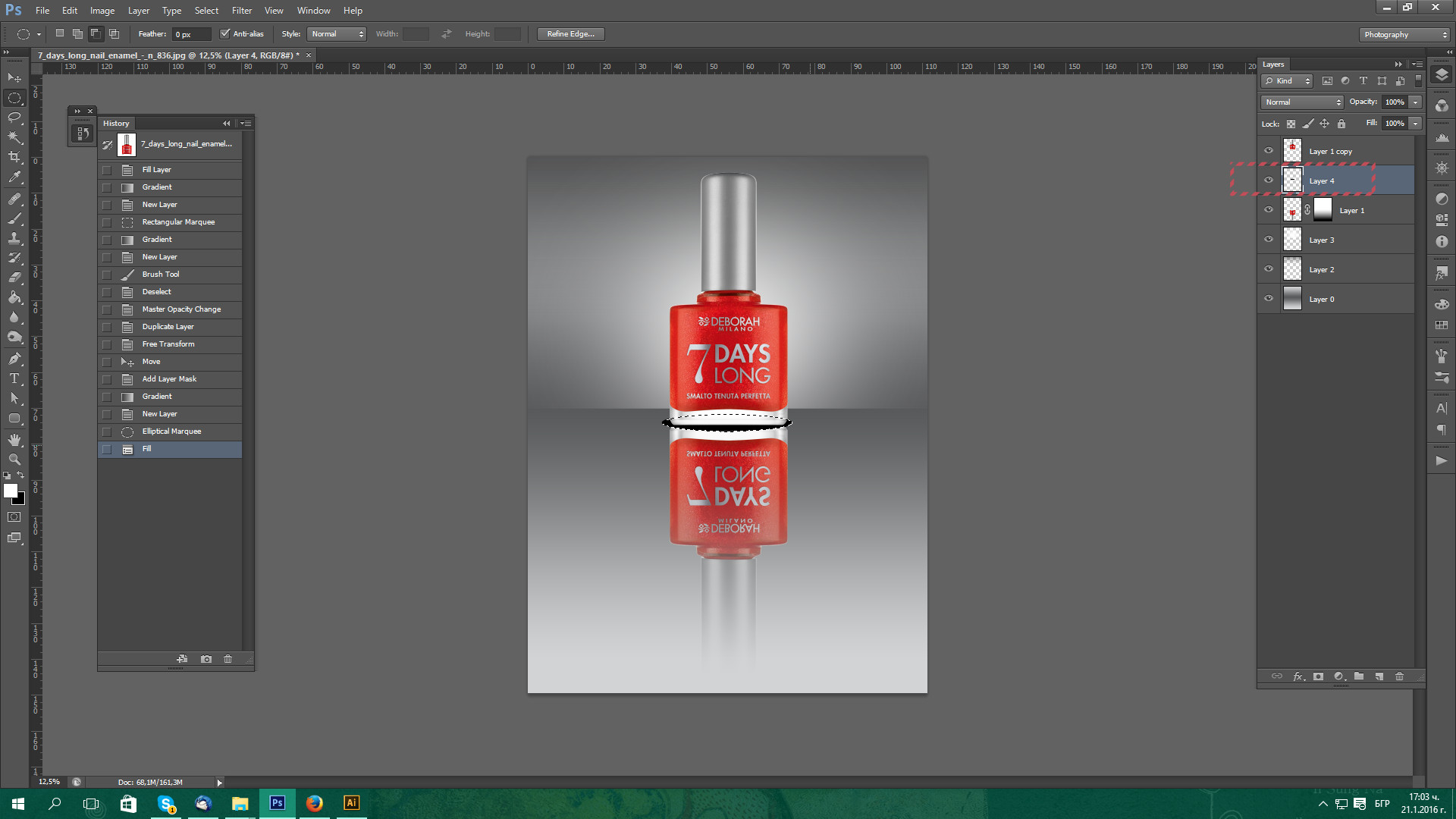
Task: Toggle history brush source box for Fill Layer
Action: pyautogui.click(x=107, y=170)
